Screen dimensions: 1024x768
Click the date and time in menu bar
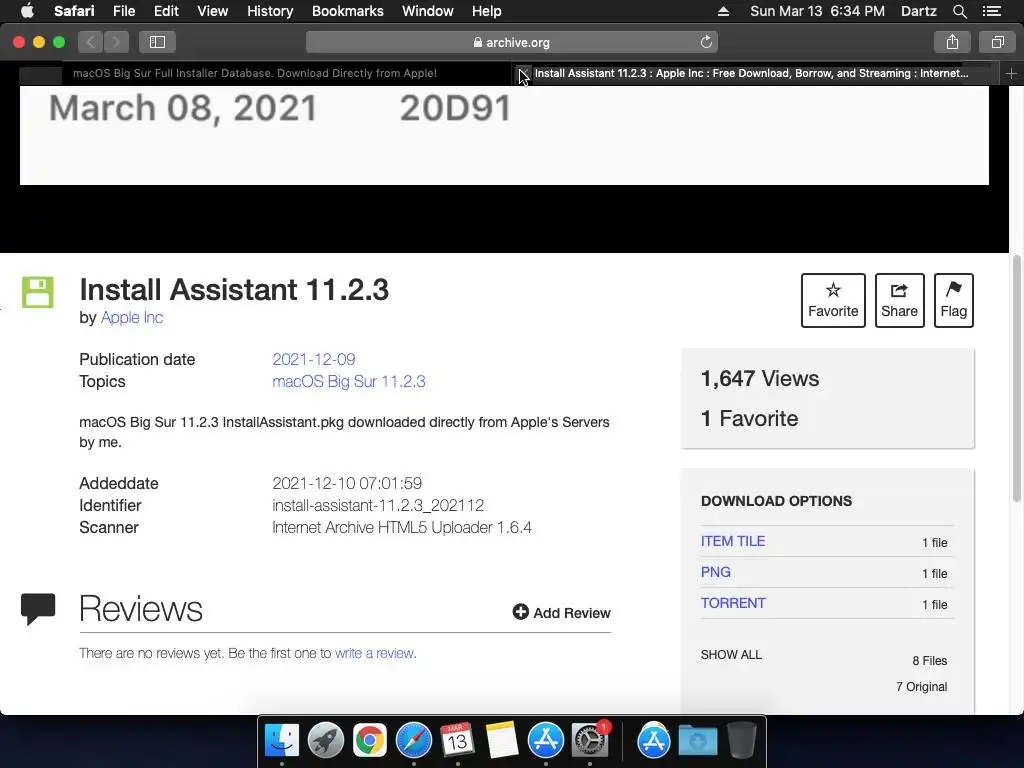(x=817, y=11)
